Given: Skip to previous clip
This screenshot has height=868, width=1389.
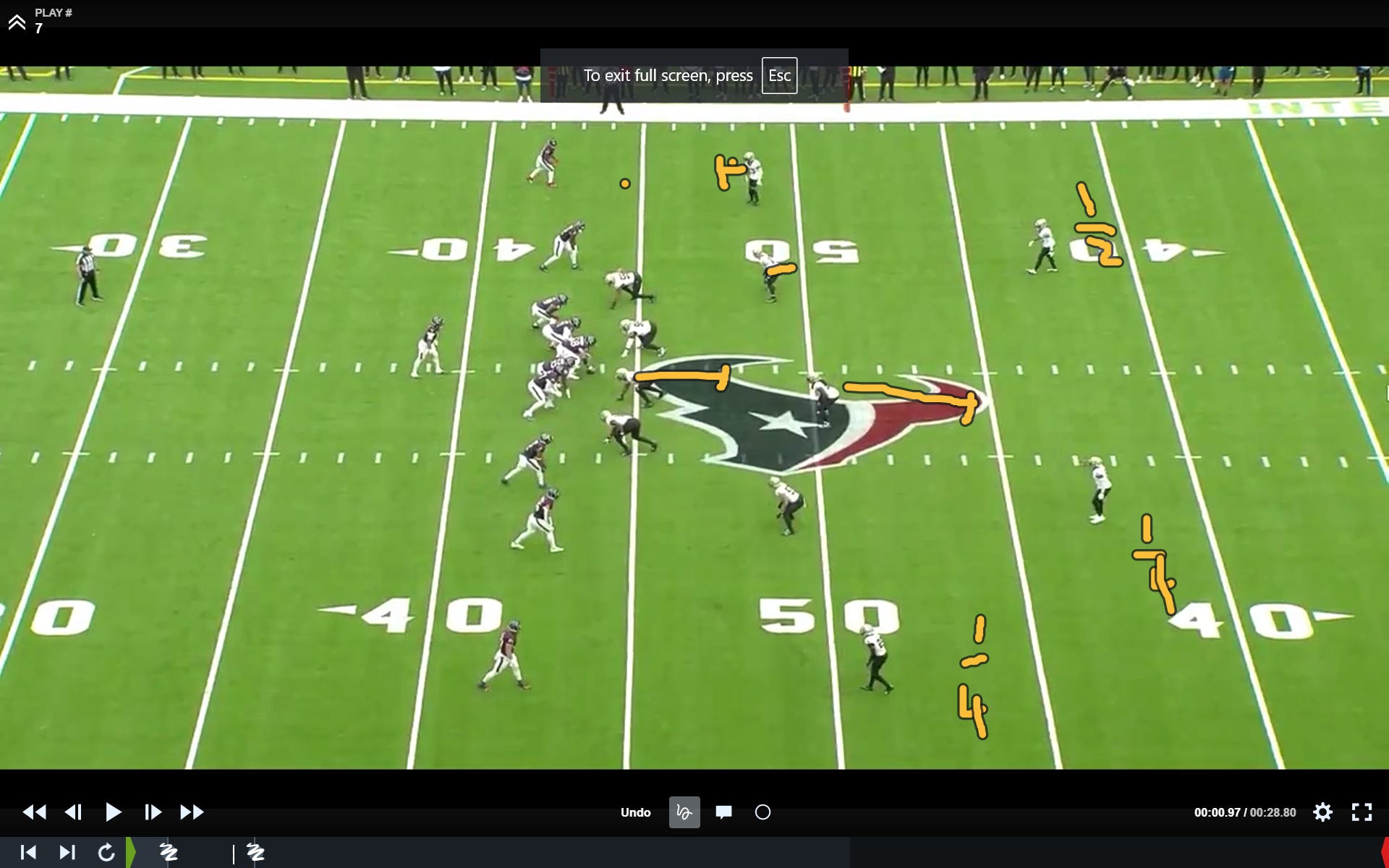Looking at the screenshot, I should pos(28,853).
